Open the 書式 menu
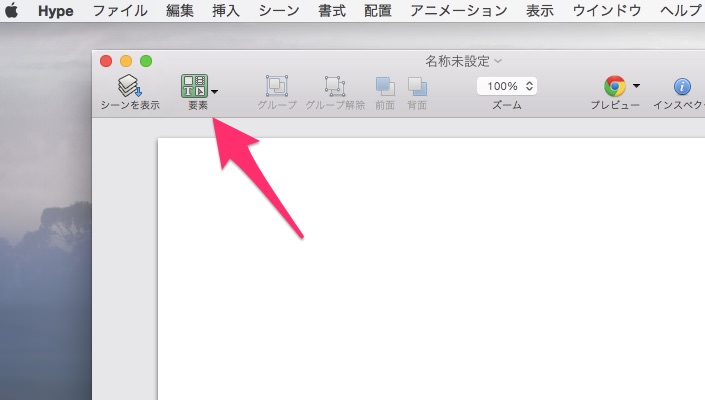 [x=332, y=10]
